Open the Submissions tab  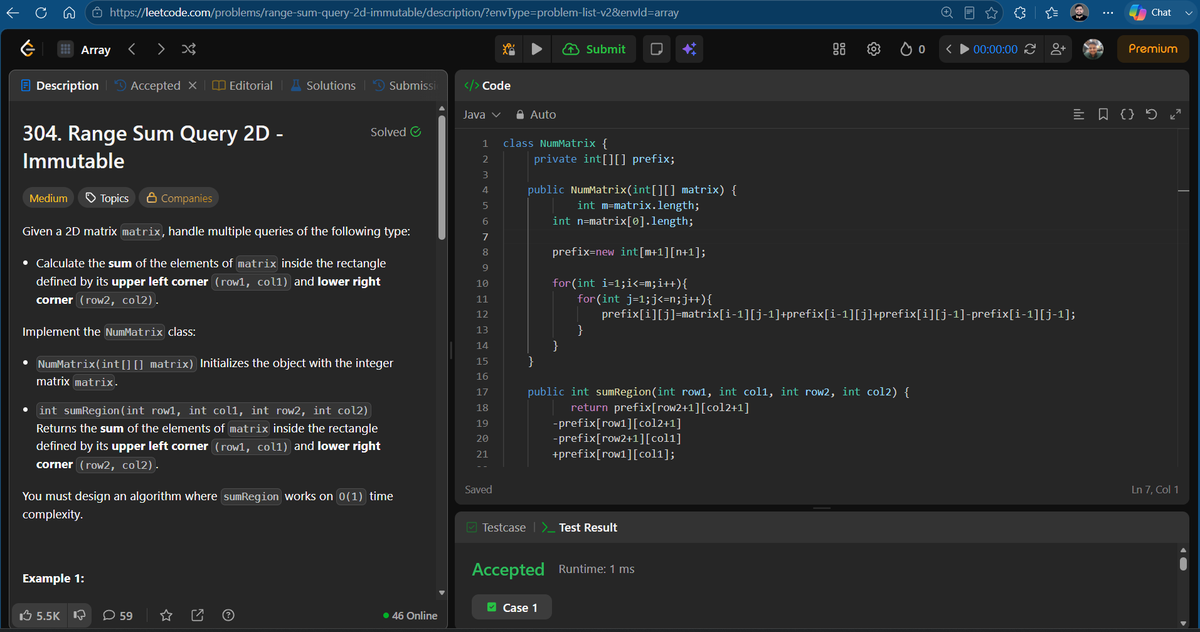tap(404, 86)
